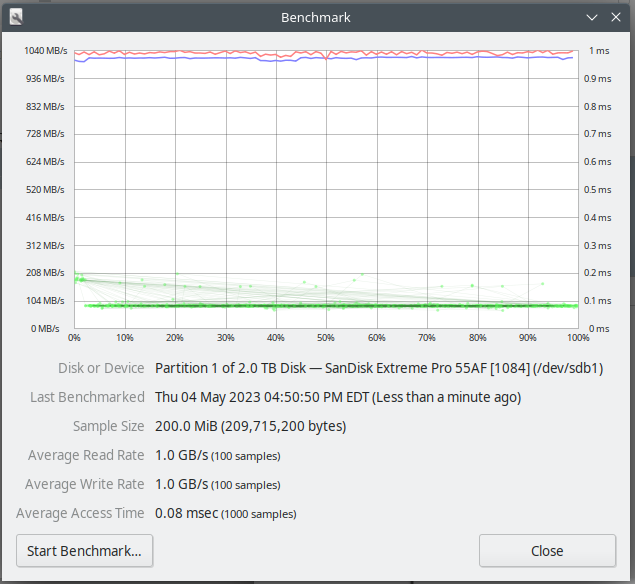Minimize the window with the chevron icon

592,17
